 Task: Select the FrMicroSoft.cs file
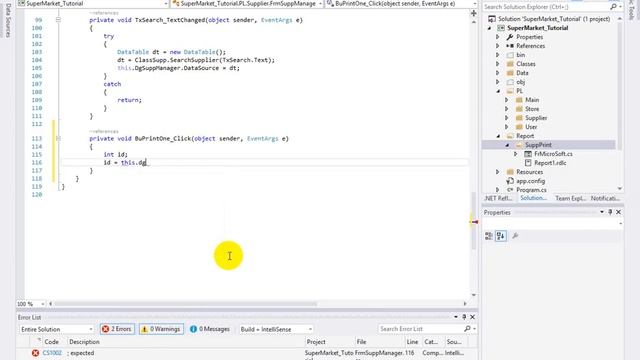pyautogui.click(x=553, y=154)
